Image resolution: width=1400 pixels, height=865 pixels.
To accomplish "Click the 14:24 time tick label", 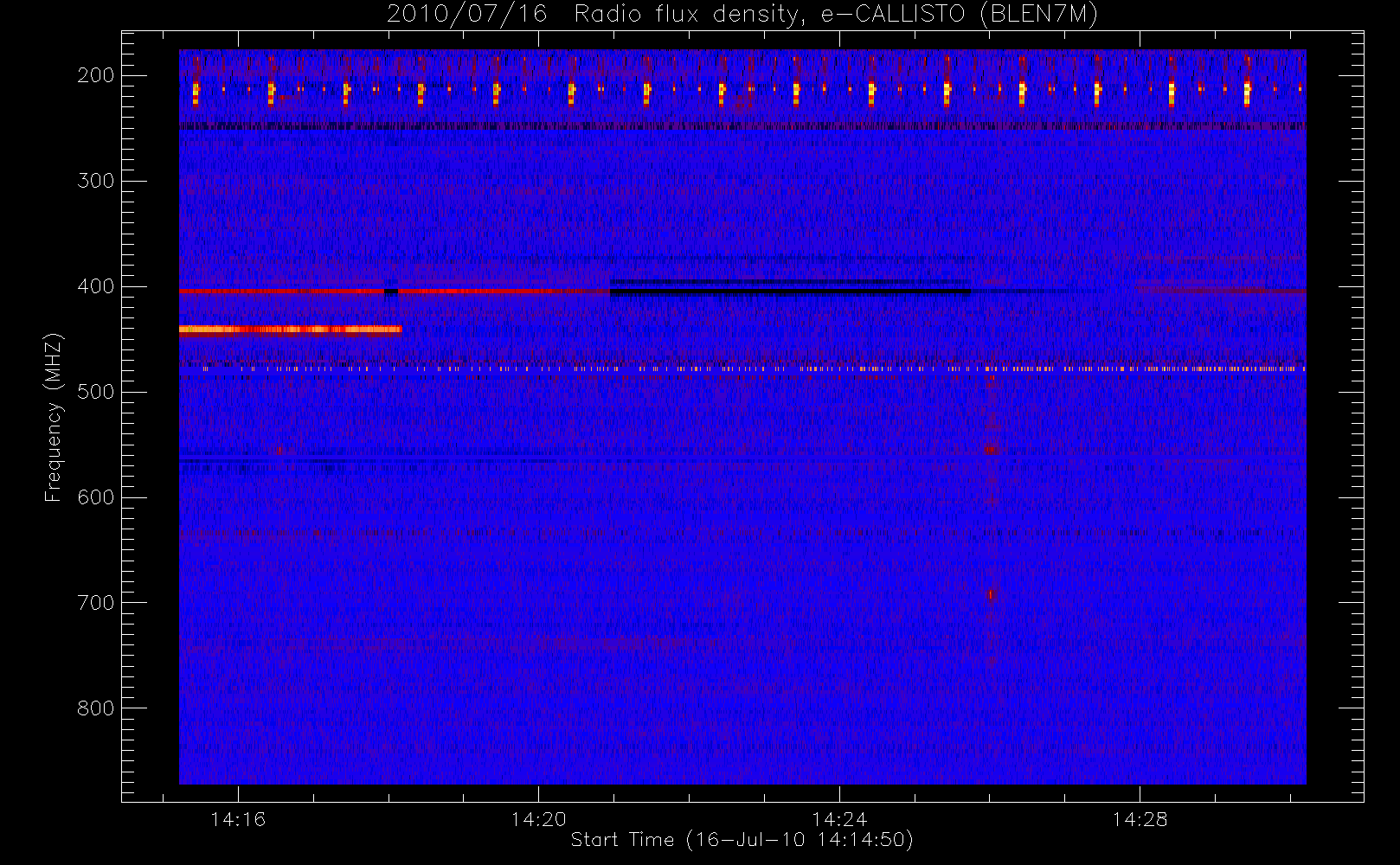I will coord(839,819).
